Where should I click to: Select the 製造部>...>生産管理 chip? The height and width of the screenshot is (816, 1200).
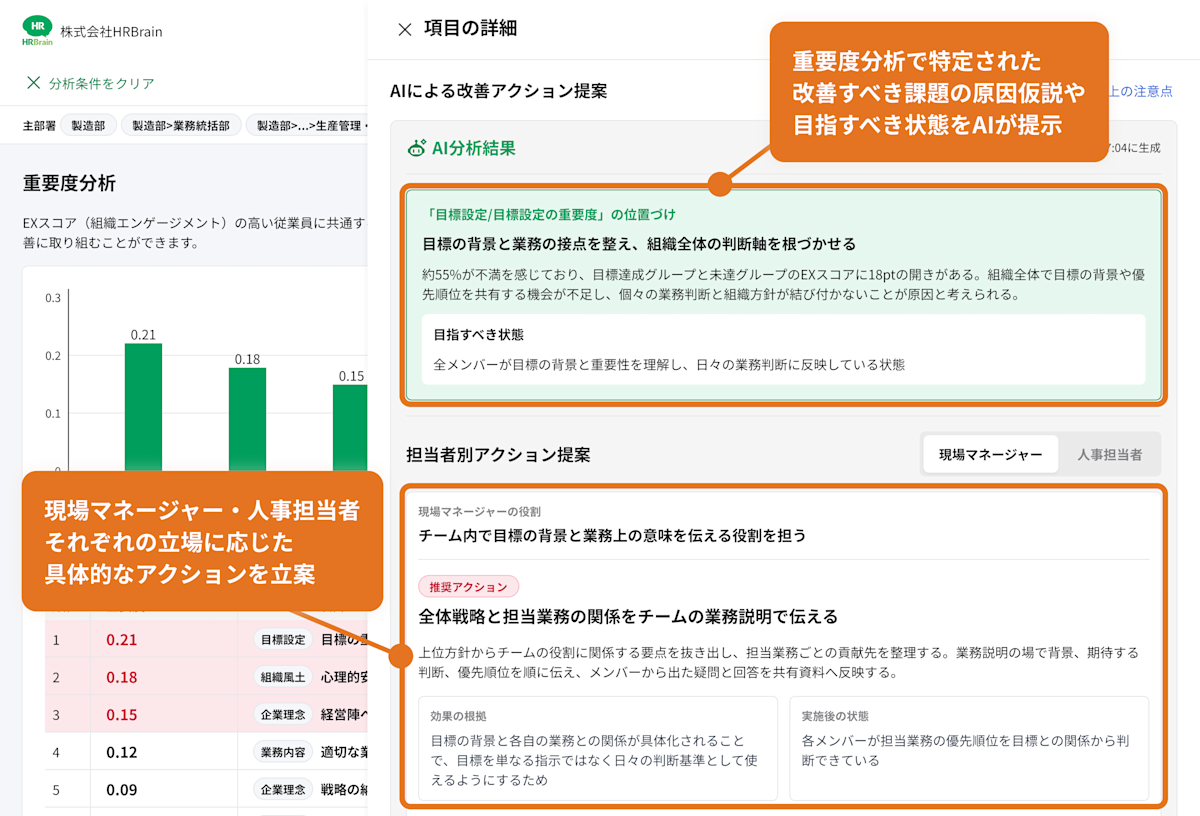point(308,126)
